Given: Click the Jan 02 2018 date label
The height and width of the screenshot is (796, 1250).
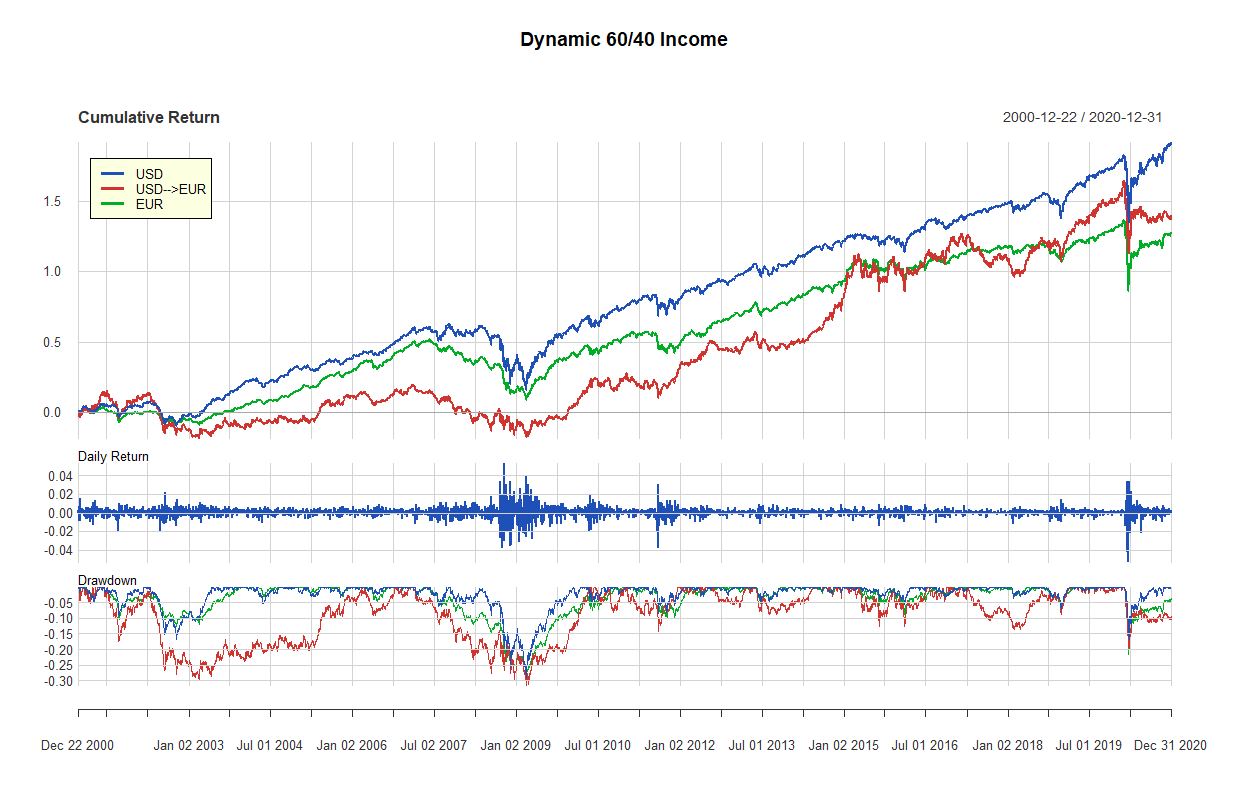Looking at the screenshot, I should tap(1007, 746).
